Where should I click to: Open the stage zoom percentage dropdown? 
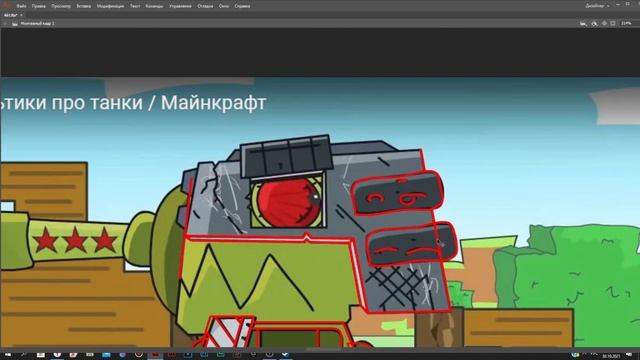pos(627,24)
